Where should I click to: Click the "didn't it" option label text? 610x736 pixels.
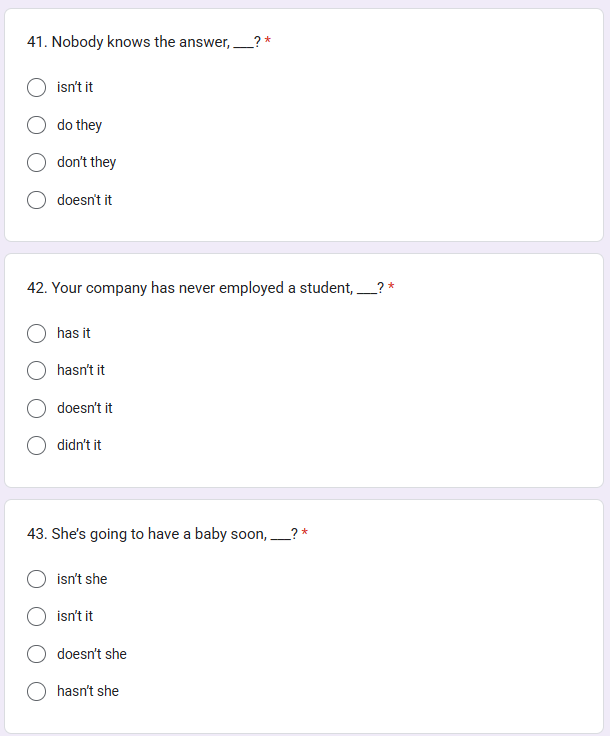point(79,445)
